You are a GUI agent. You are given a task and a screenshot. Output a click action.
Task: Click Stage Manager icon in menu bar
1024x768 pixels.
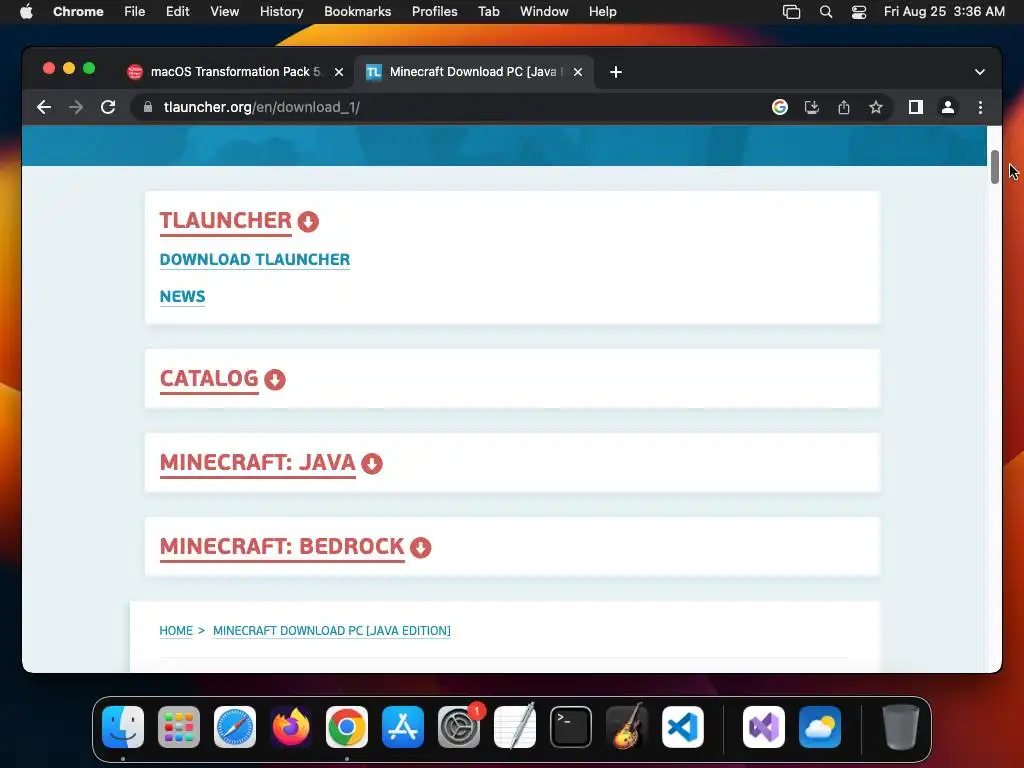tap(792, 12)
